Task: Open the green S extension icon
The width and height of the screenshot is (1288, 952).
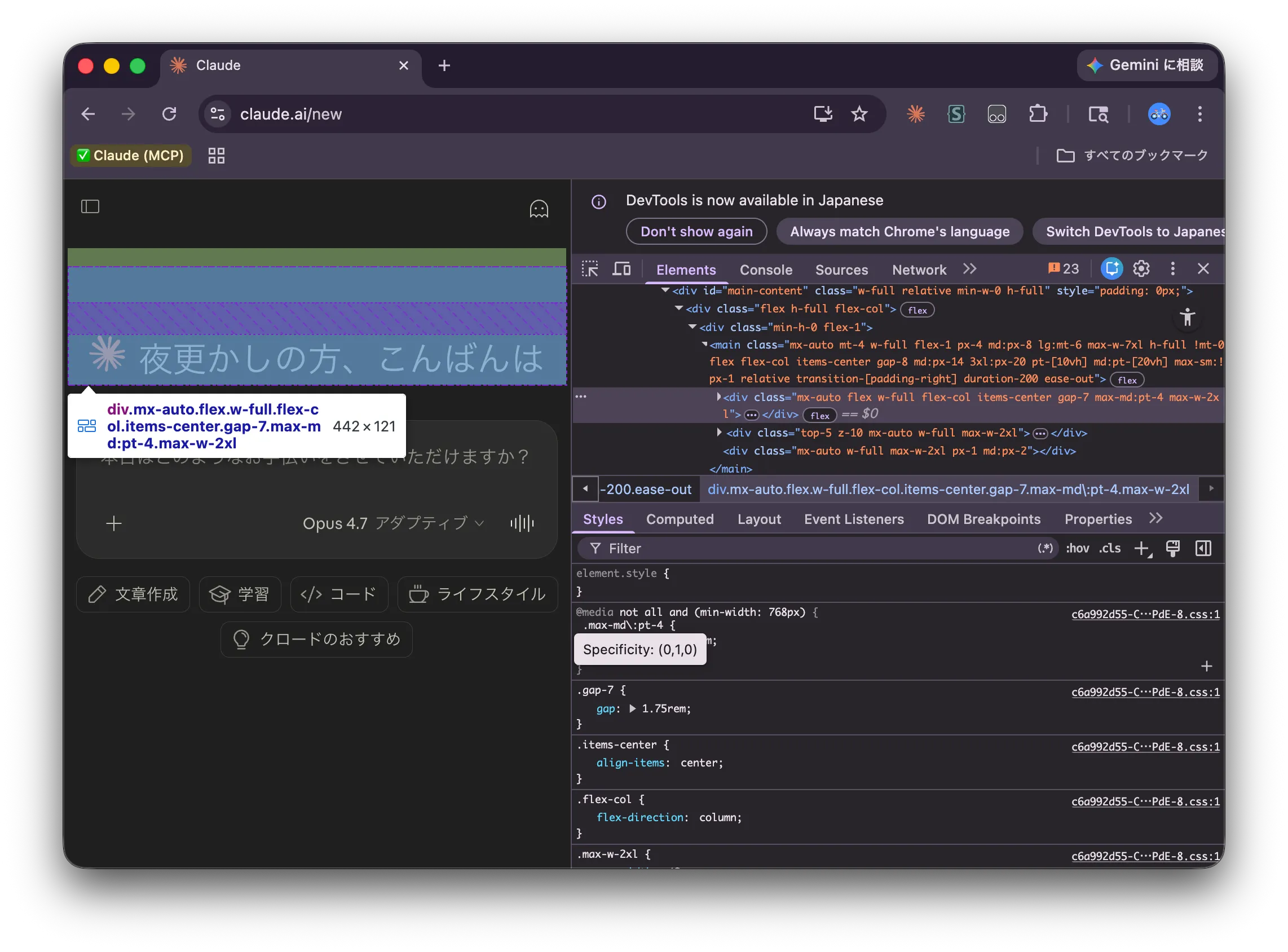Action: click(x=955, y=114)
